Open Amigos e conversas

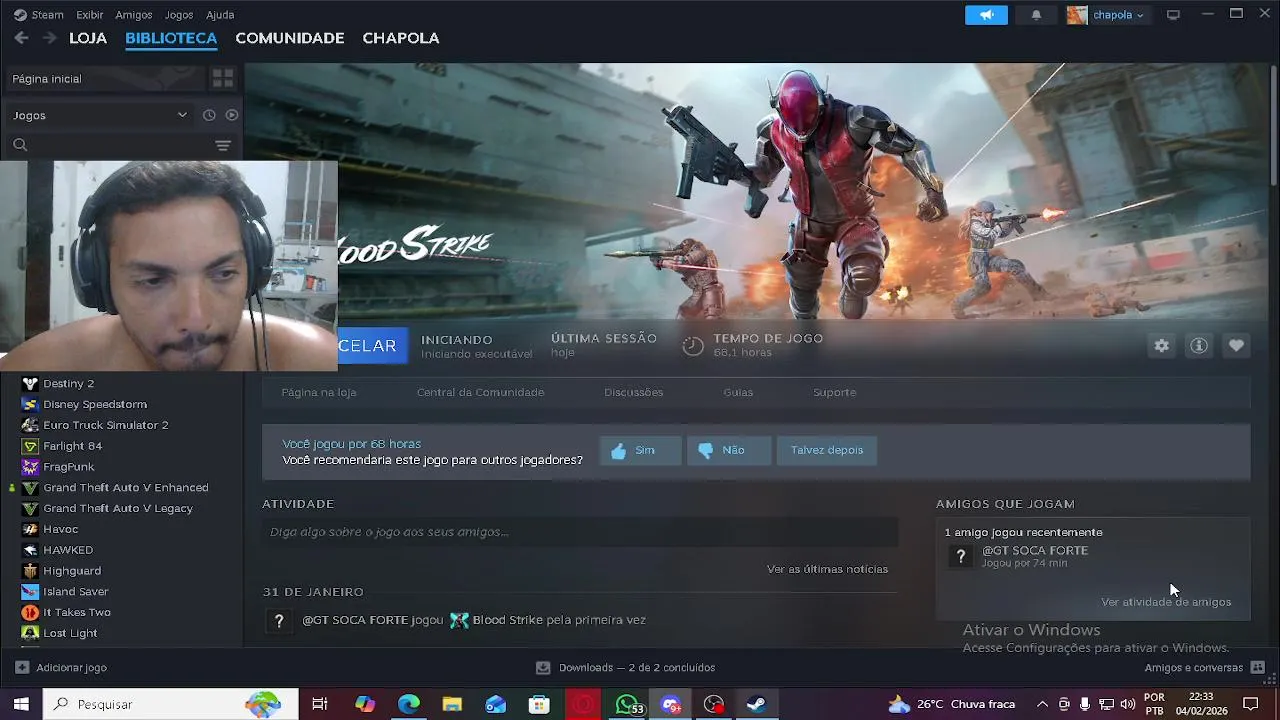coord(1204,668)
